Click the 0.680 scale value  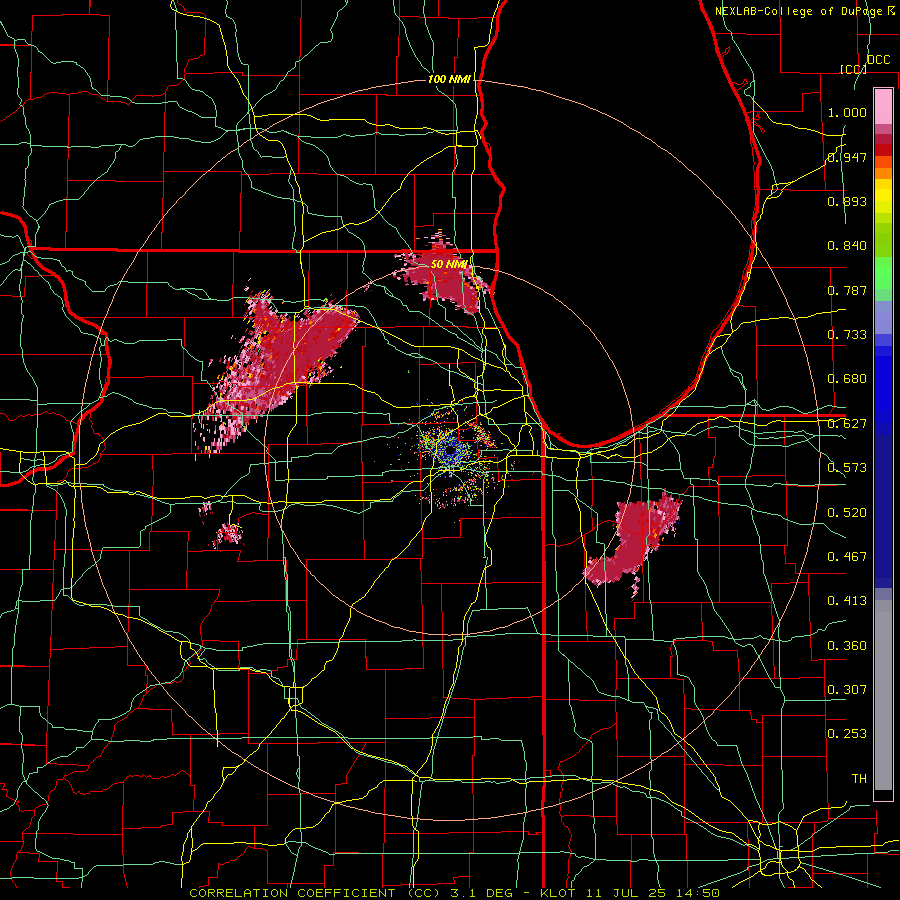847,379
